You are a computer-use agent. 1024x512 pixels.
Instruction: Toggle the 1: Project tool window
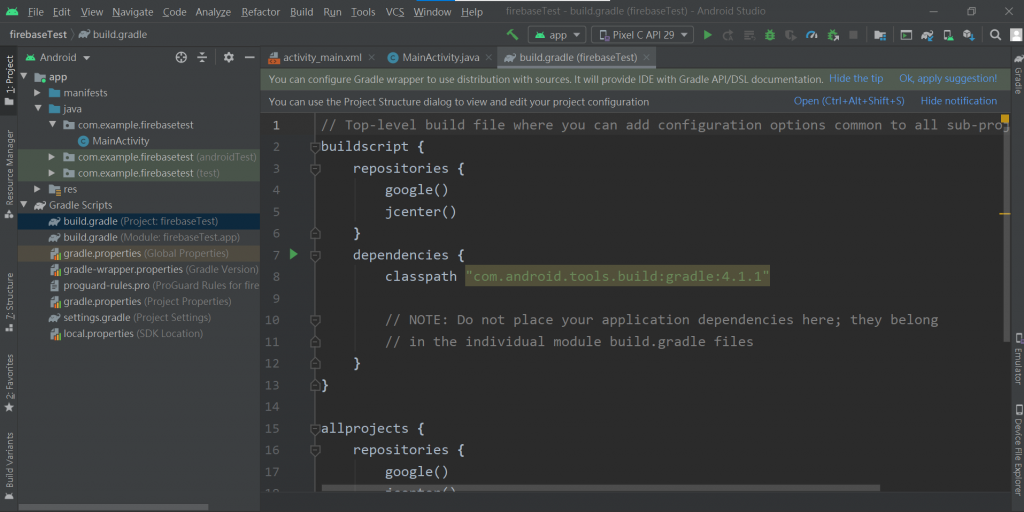click(x=9, y=81)
